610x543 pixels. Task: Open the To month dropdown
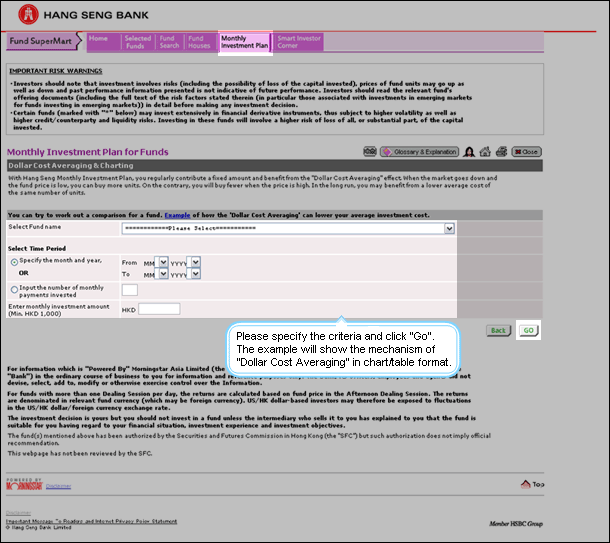161,274
